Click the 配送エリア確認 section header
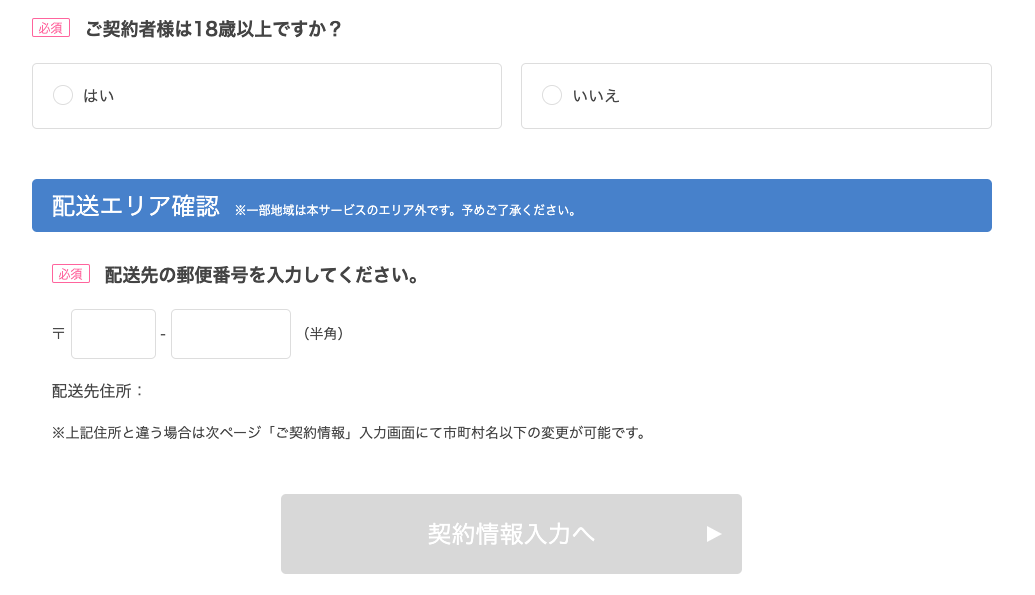The height and width of the screenshot is (595, 1035). click(x=512, y=205)
